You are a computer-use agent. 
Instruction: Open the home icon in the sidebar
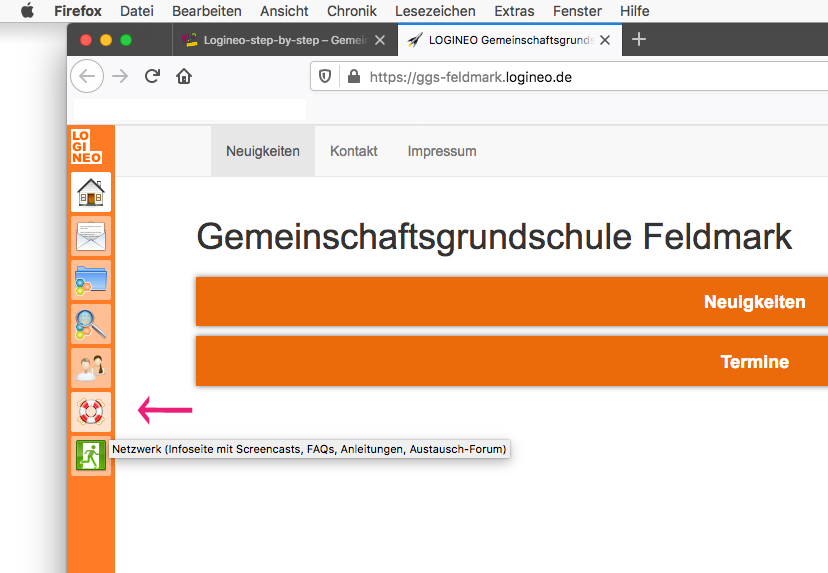(x=91, y=191)
